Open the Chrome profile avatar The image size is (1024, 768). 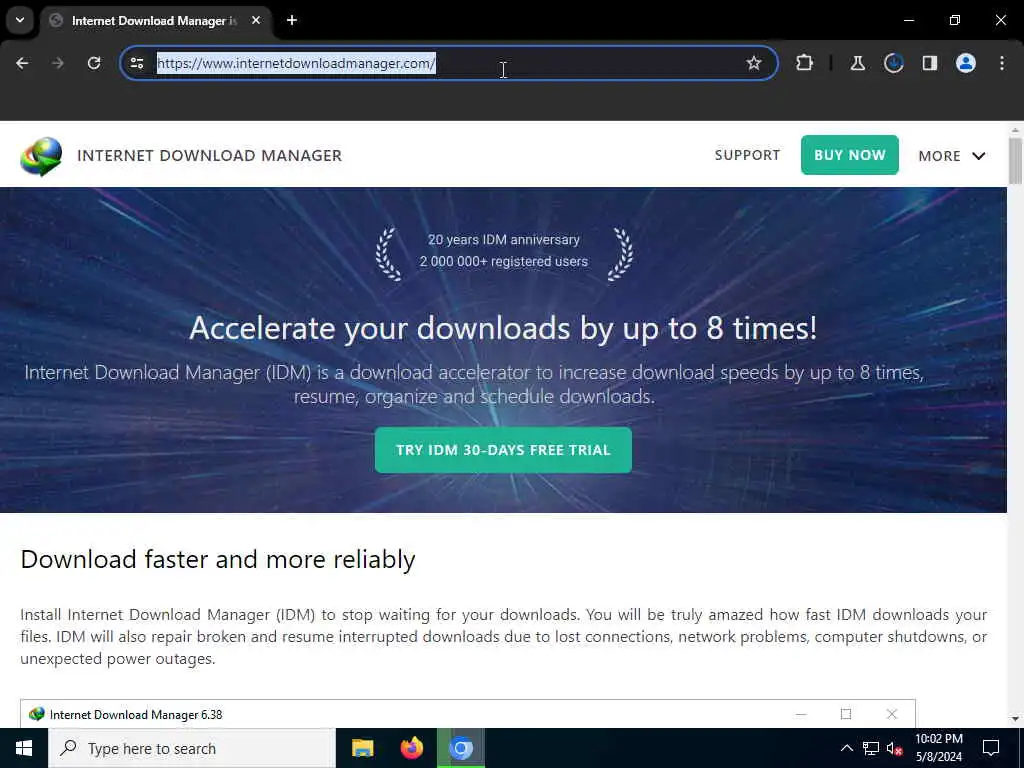(x=965, y=63)
